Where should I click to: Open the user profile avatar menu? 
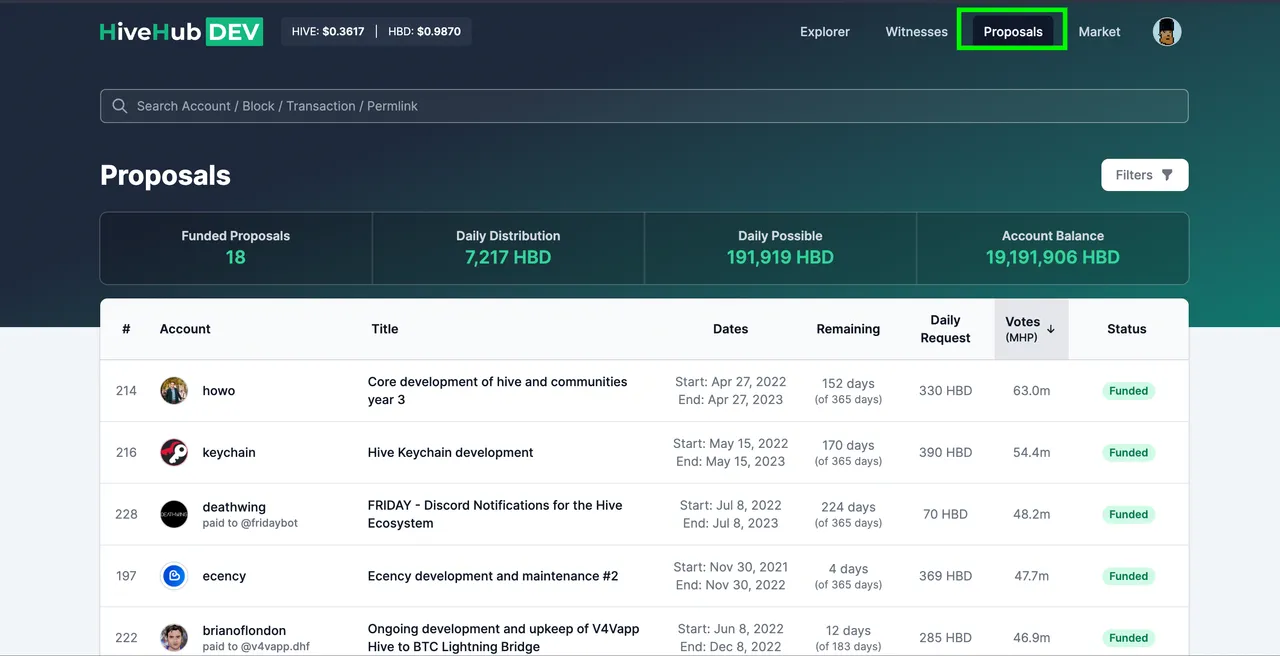click(x=1167, y=32)
